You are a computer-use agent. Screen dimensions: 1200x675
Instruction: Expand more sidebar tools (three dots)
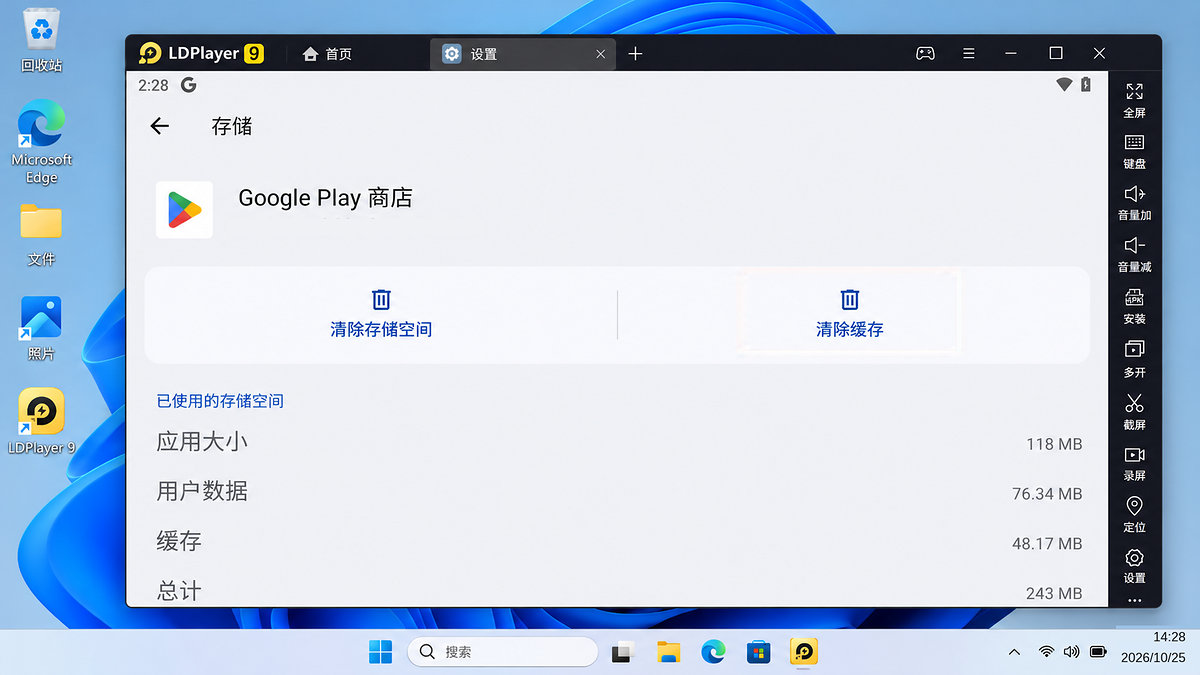coord(1134,600)
